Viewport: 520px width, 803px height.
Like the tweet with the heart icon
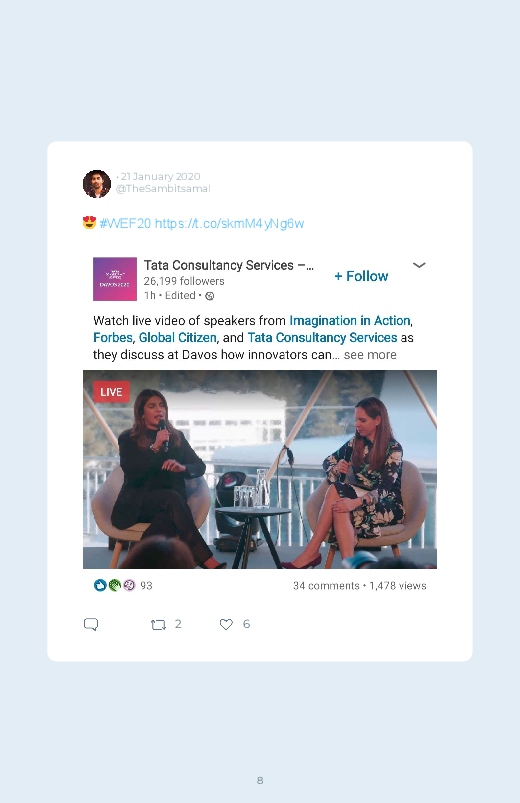coord(226,624)
